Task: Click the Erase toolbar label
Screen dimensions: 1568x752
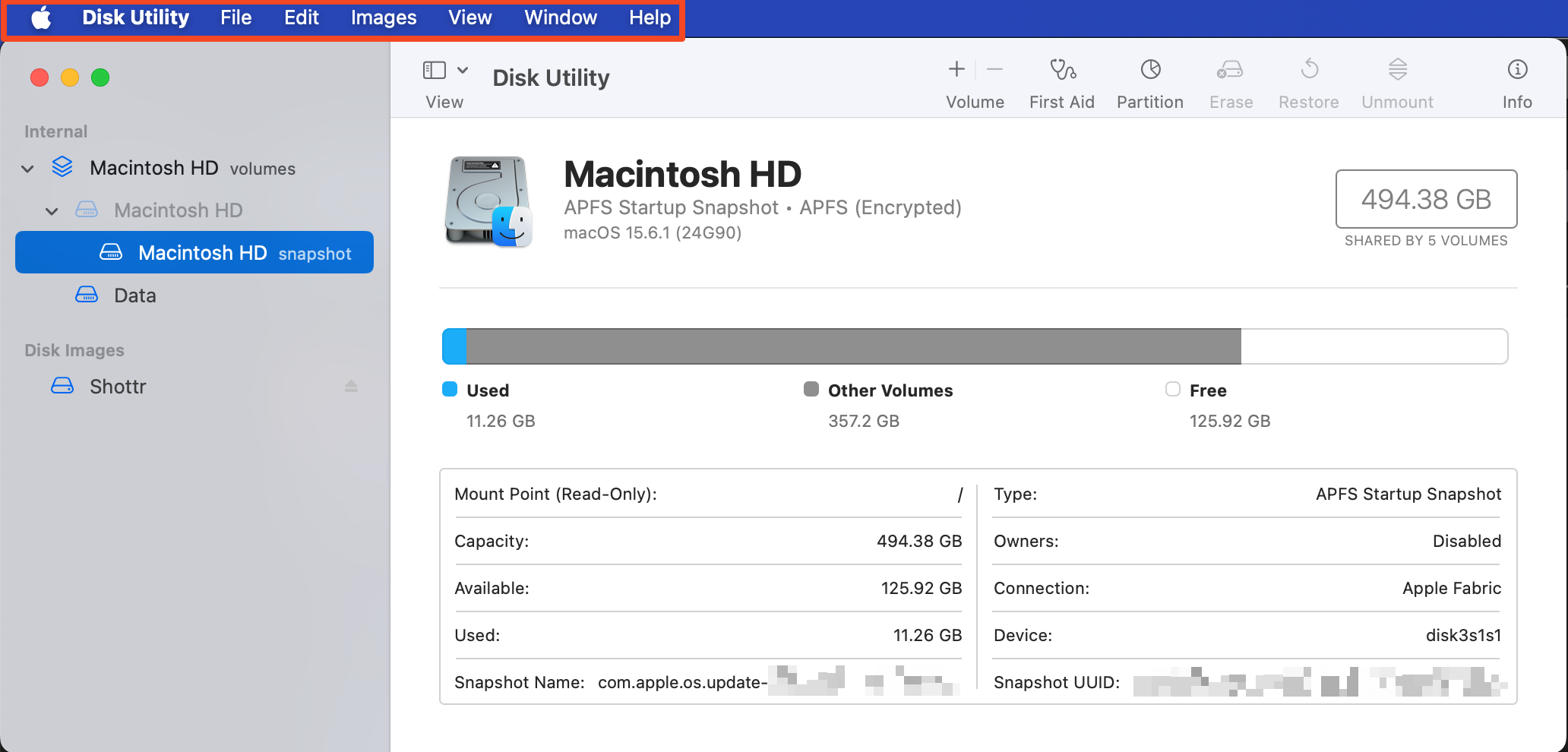Action: tap(1231, 102)
